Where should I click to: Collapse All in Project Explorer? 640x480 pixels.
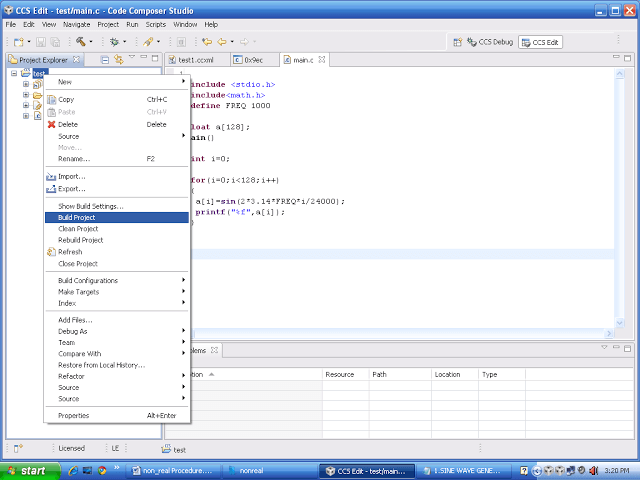coord(105,60)
